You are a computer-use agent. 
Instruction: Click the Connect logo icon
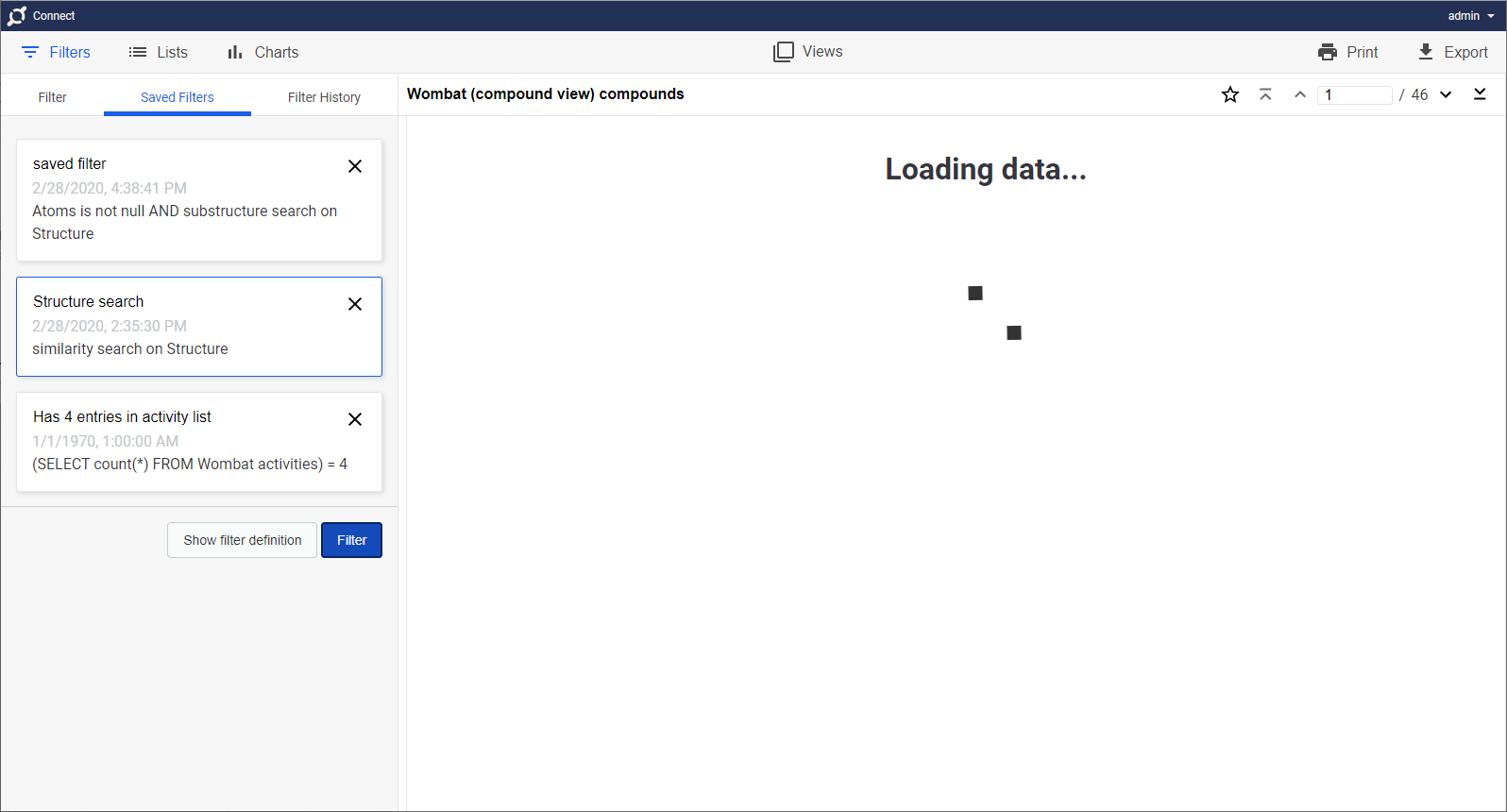[17, 16]
